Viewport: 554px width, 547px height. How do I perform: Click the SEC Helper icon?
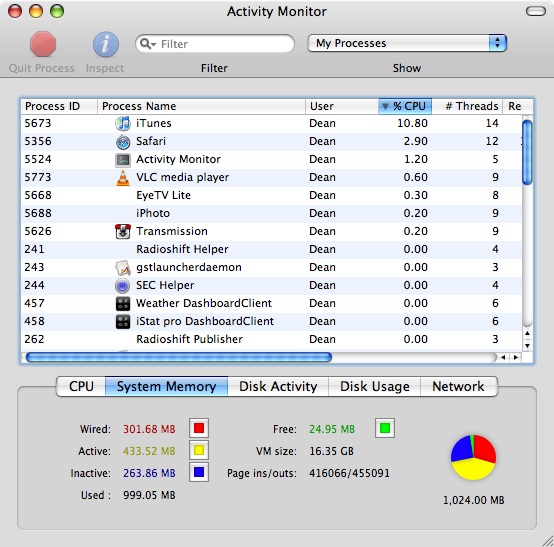point(123,286)
